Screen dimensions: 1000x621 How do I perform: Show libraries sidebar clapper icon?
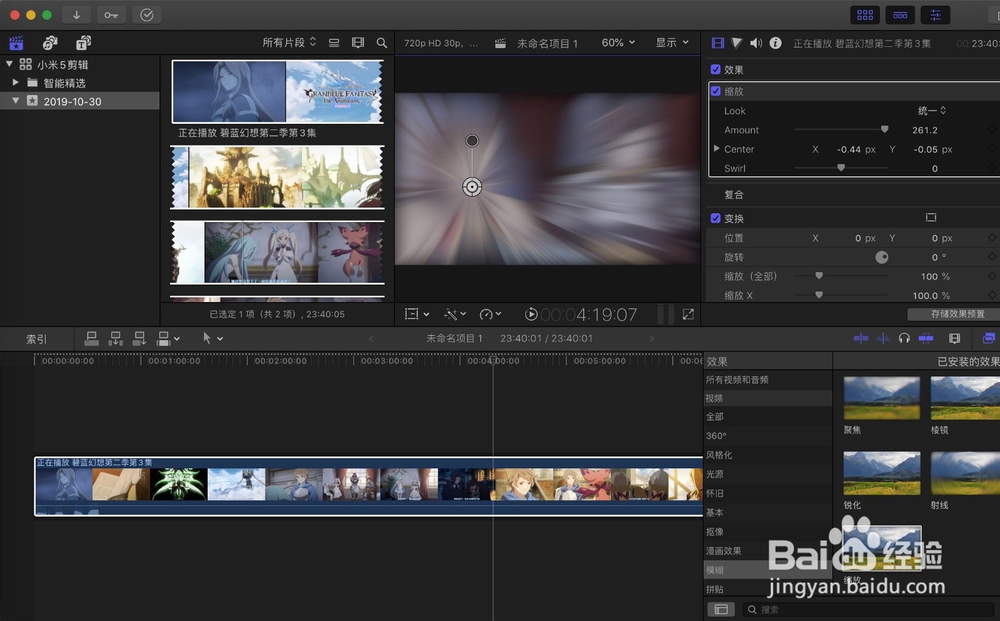(x=16, y=43)
